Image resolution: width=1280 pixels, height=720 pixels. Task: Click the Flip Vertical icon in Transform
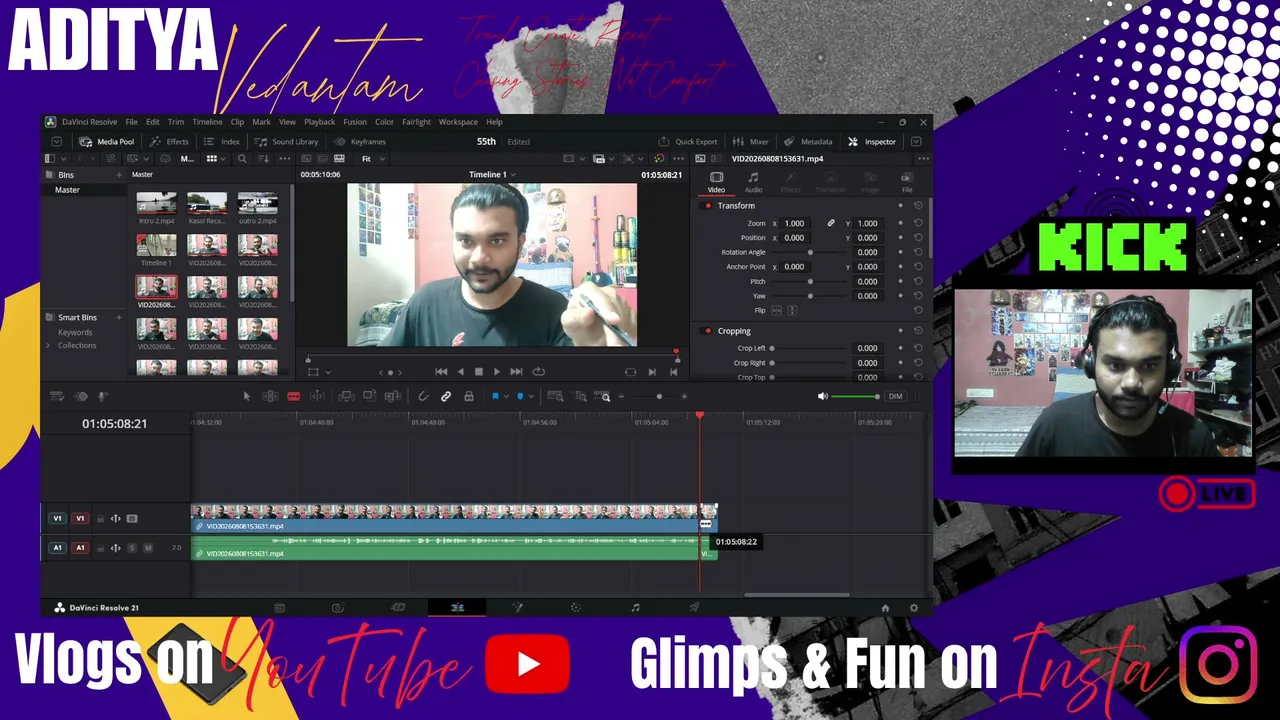(792, 311)
